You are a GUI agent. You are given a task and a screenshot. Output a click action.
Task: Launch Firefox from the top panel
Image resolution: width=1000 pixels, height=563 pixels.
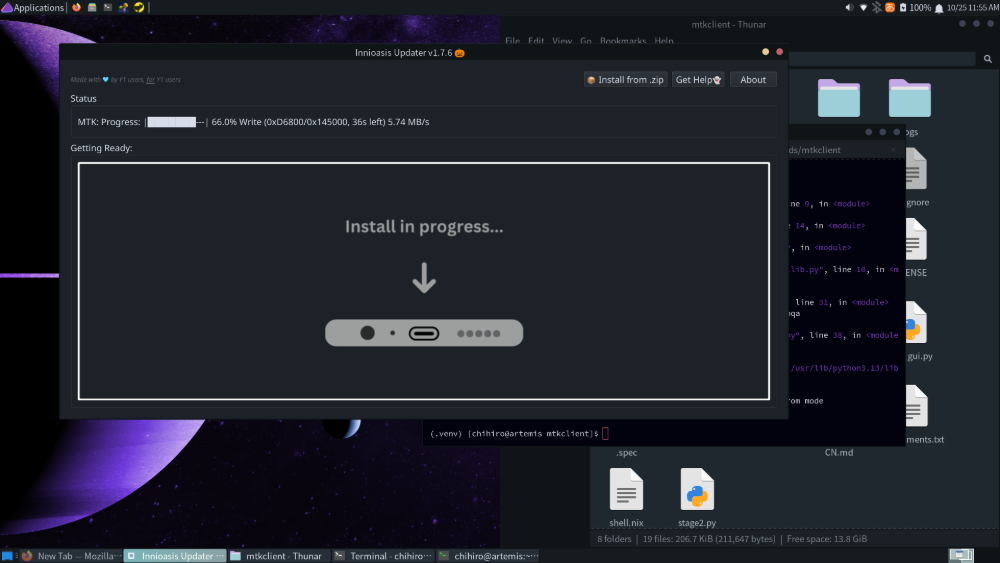[x=77, y=7]
